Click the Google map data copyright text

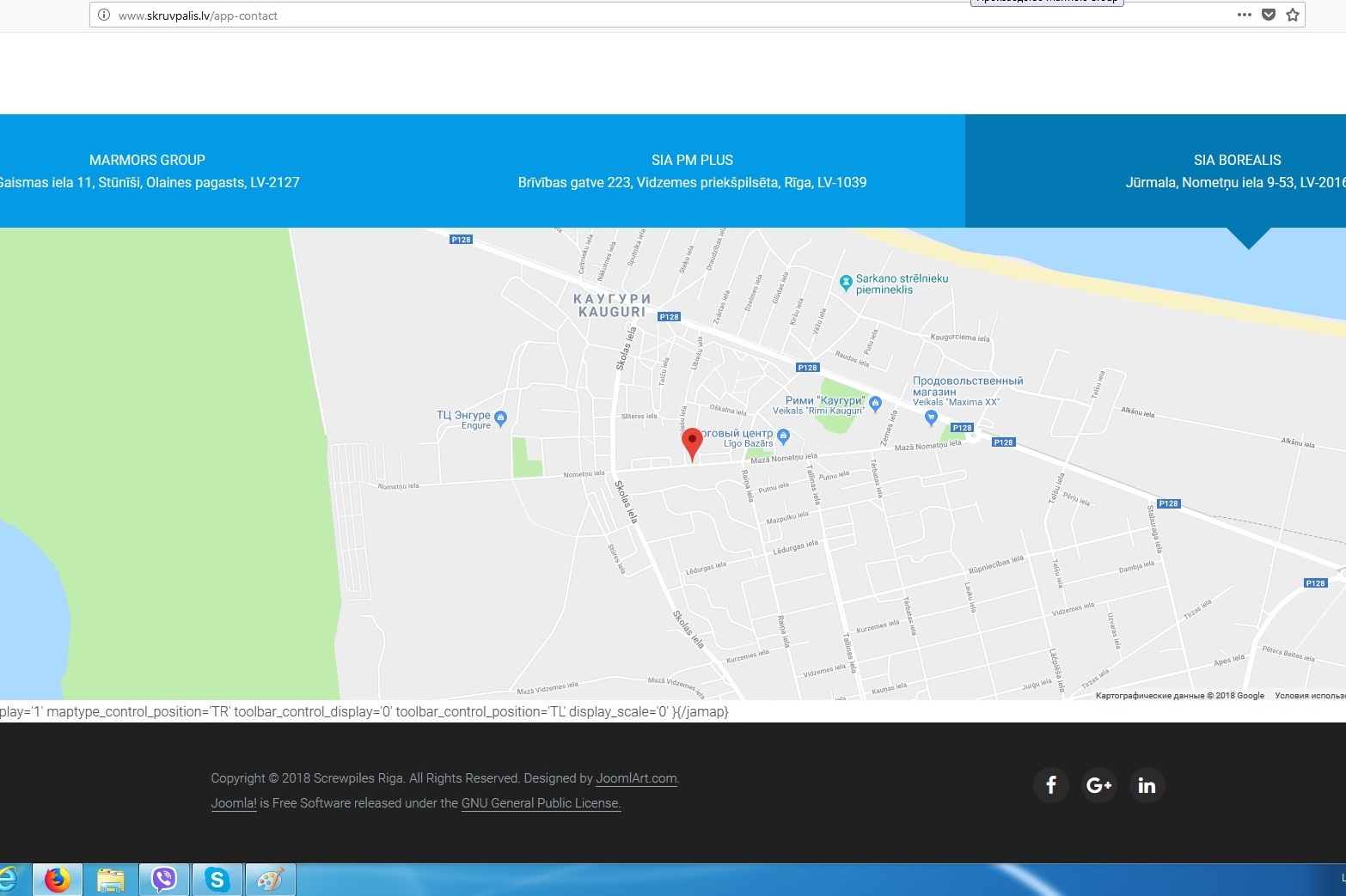(1180, 696)
